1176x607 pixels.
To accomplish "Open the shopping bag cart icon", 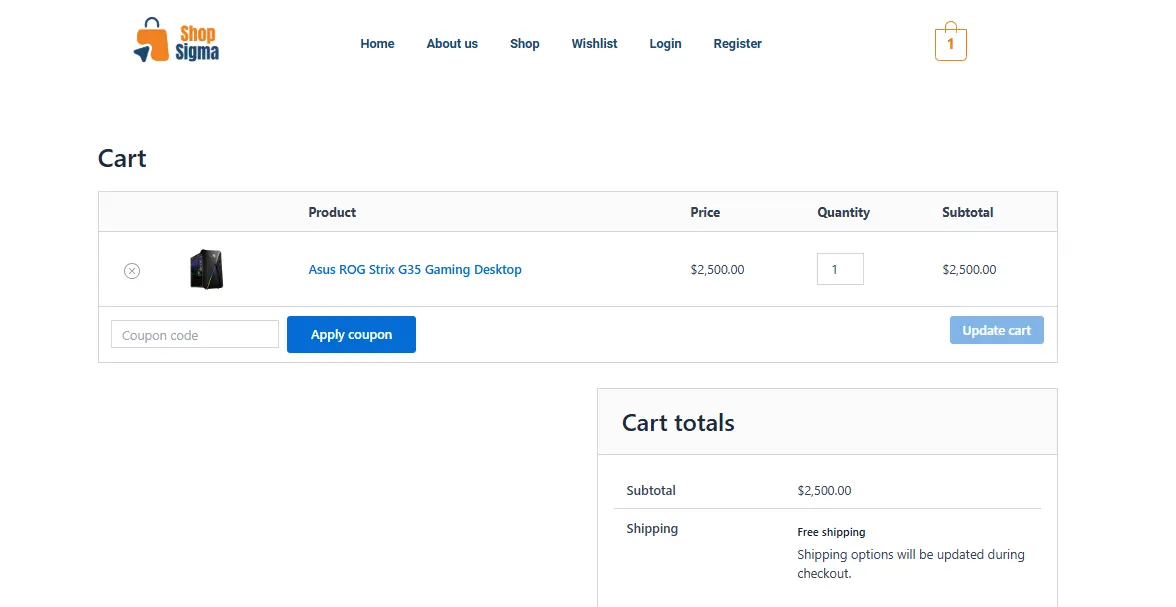I will tap(950, 41).
